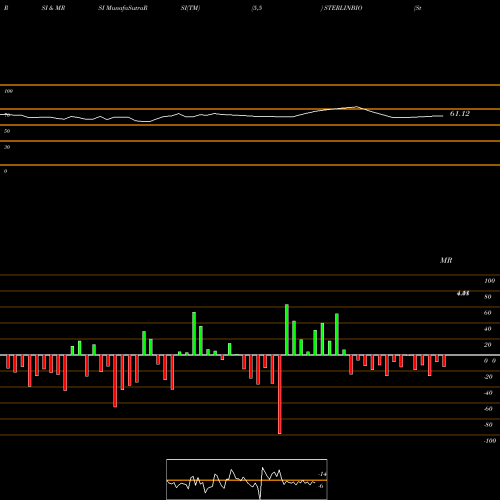Select the tallest green MR bar

click(x=287, y=330)
